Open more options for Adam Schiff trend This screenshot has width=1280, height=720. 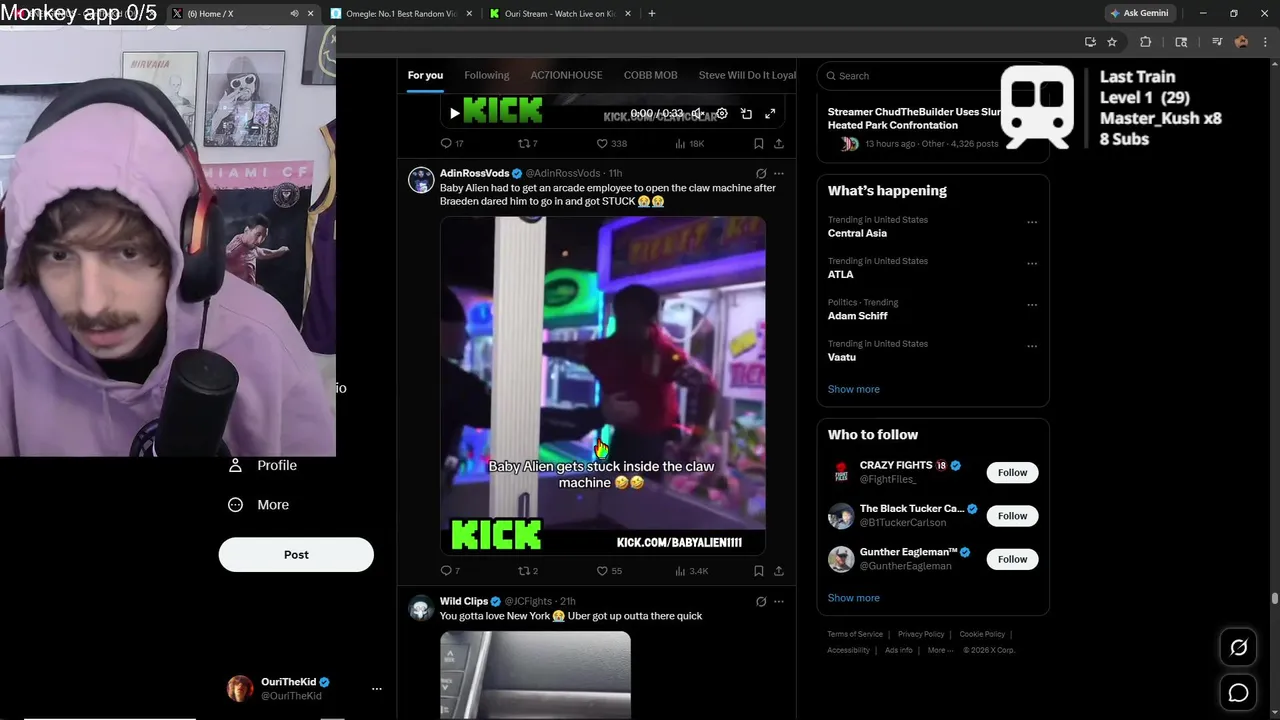[1032, 305]
